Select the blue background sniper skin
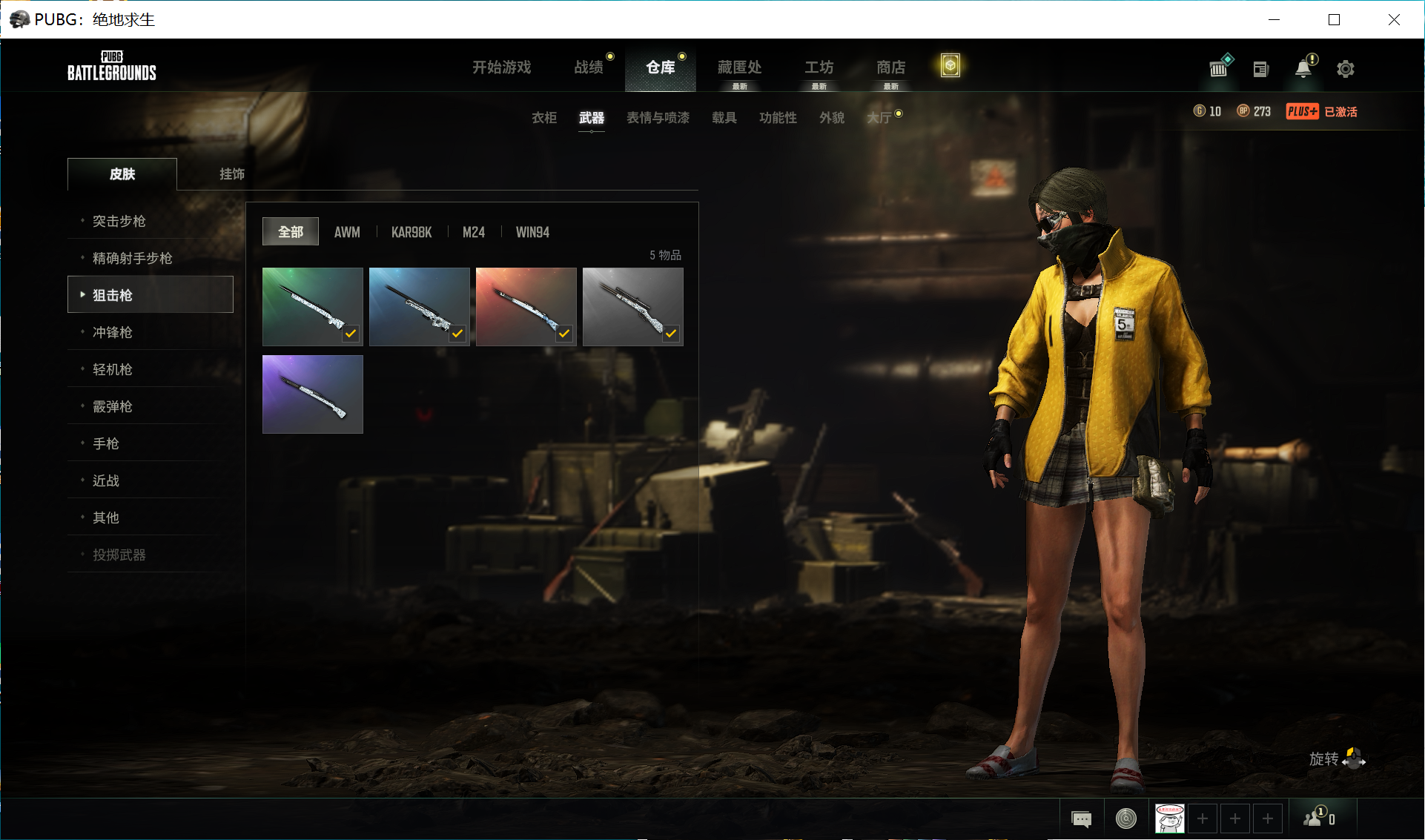The image size is (1425, 840). click(420, 307)
